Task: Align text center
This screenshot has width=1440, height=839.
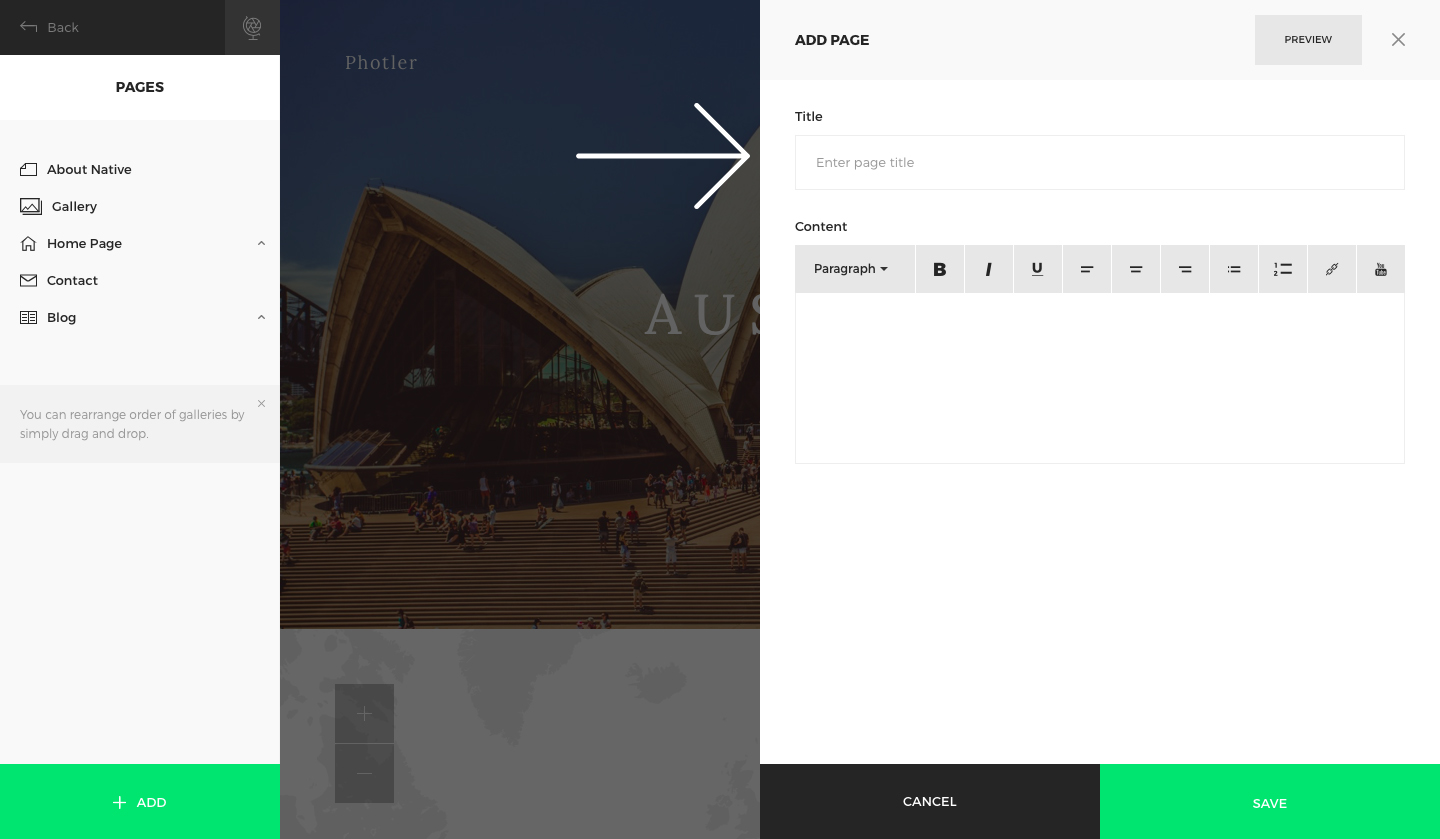Action: pos(1136,269)
